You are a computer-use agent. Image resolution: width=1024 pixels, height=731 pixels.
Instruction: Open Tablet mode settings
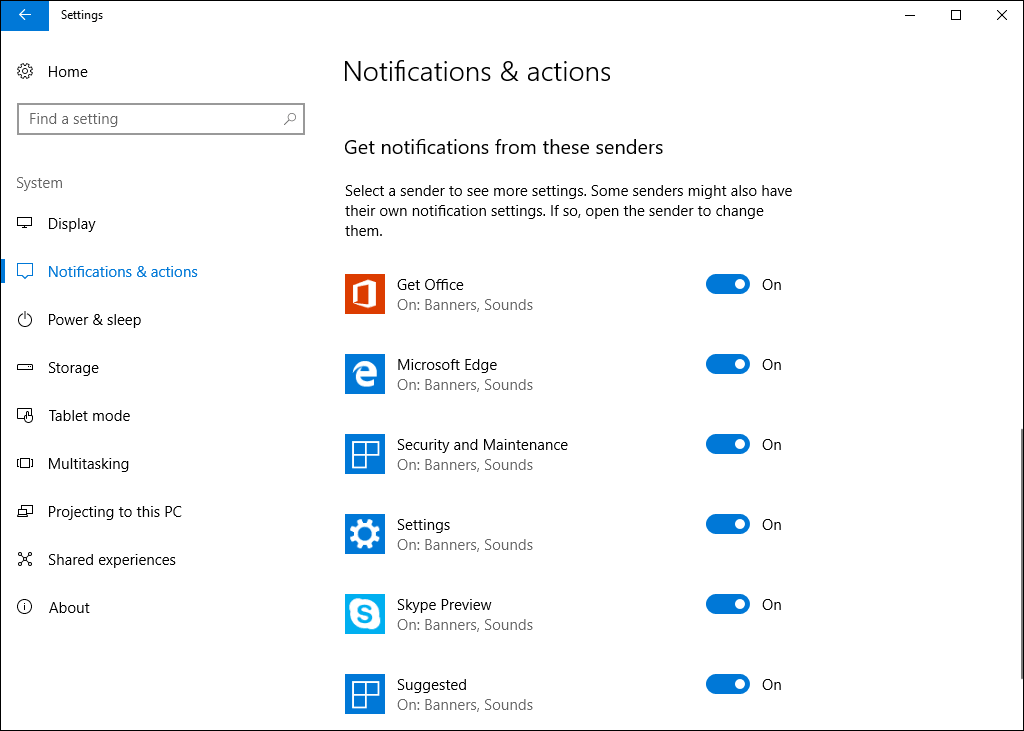(x=89, y=416)
